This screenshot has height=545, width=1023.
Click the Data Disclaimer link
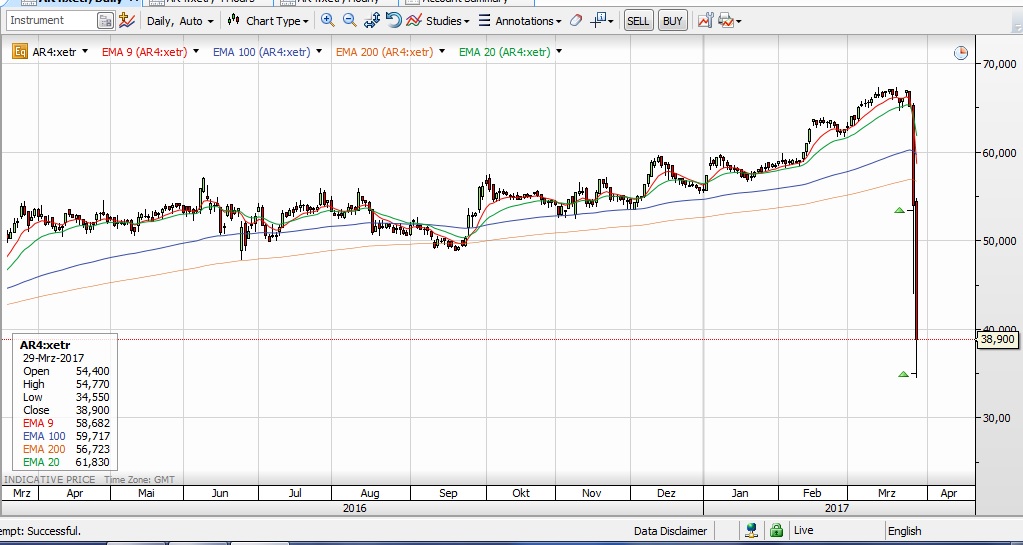[670, 531]
